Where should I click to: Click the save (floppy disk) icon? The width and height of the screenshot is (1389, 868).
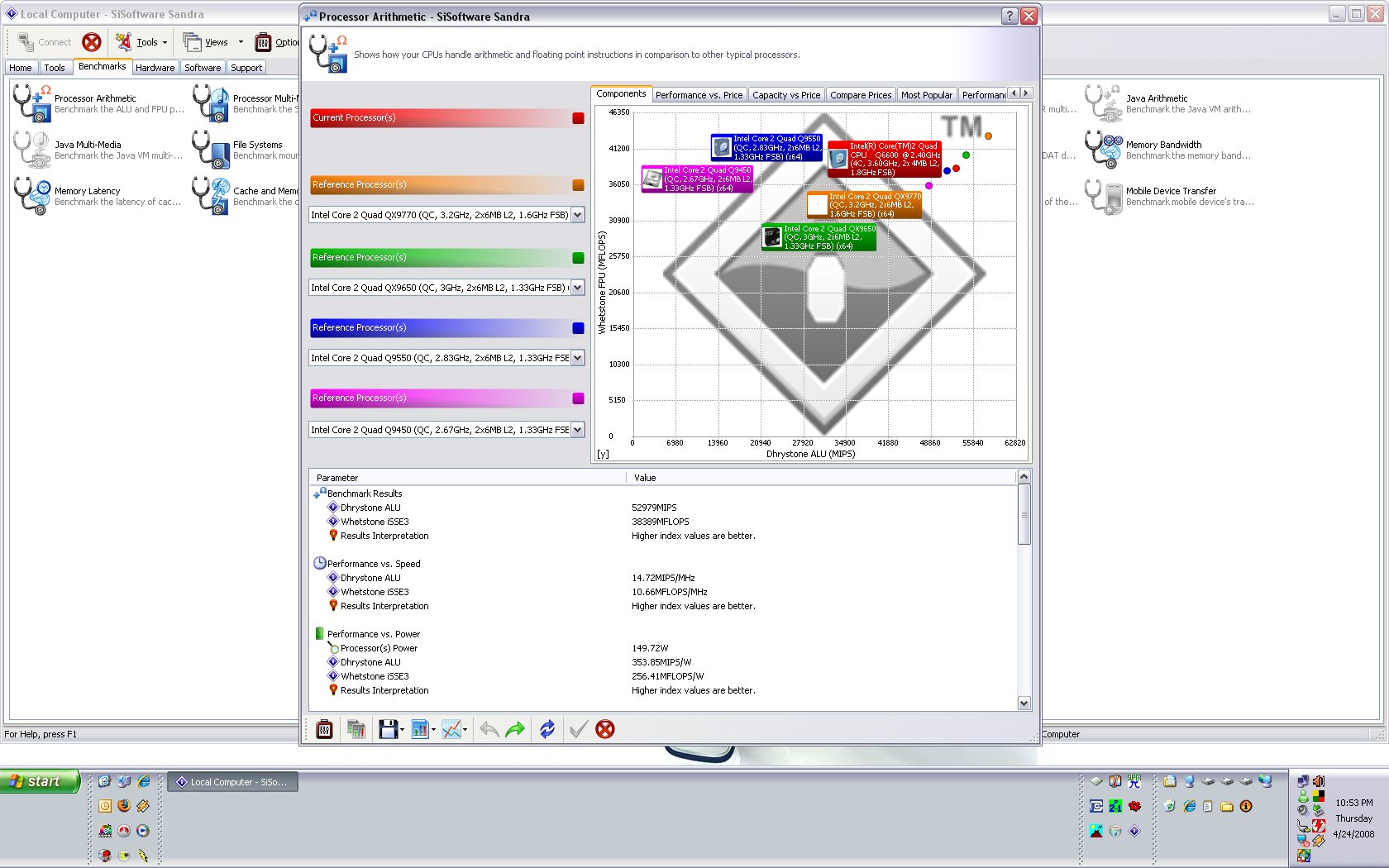tap(388, 729)
